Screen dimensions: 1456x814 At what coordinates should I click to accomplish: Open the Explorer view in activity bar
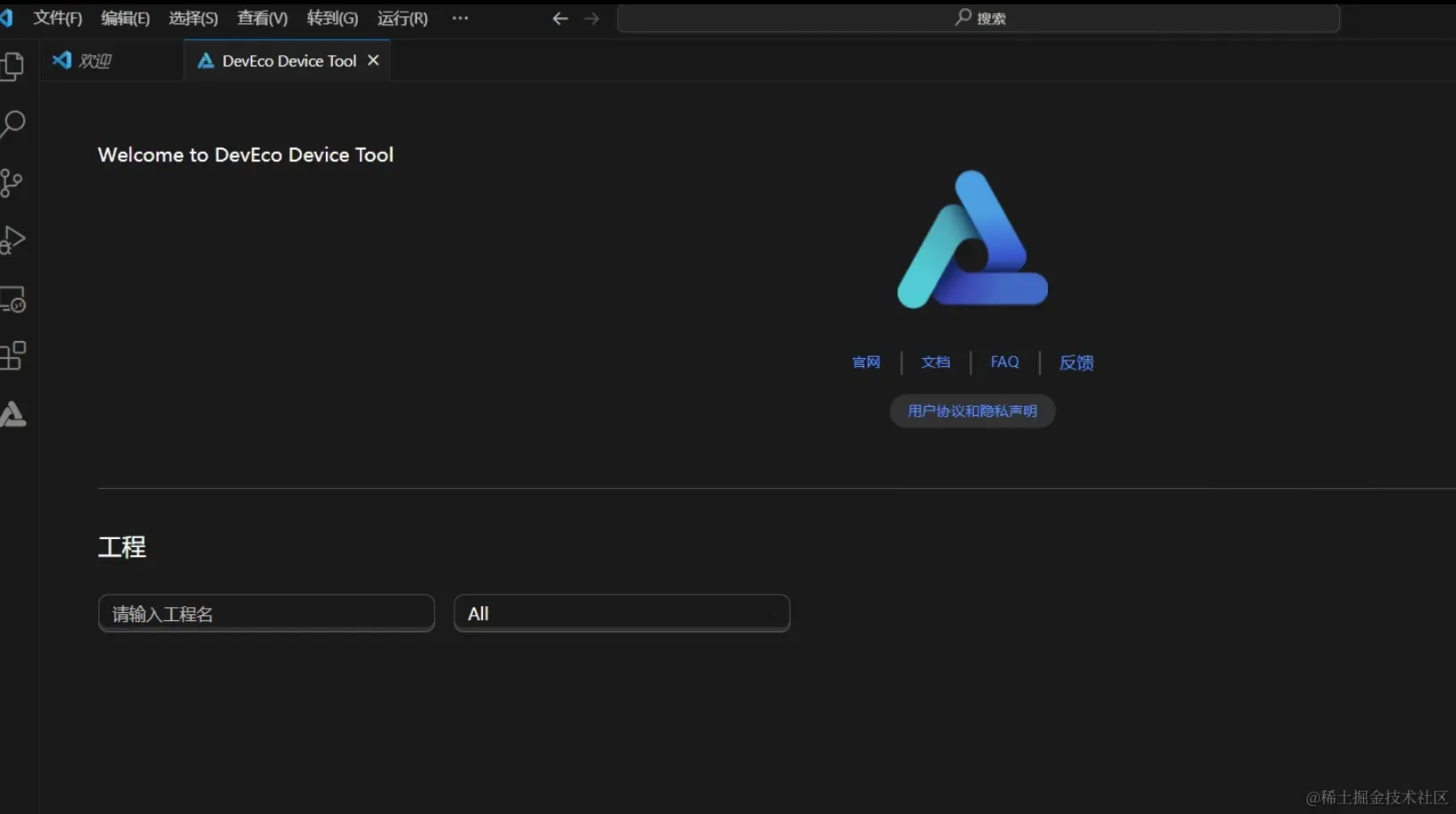click(12, 66)
